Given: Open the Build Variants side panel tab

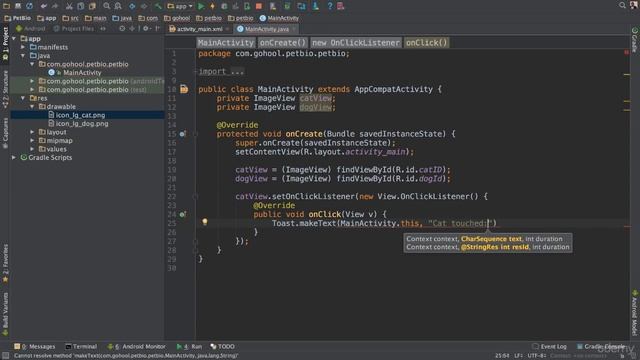Looking at the screenshot, I should coord(5,313).
